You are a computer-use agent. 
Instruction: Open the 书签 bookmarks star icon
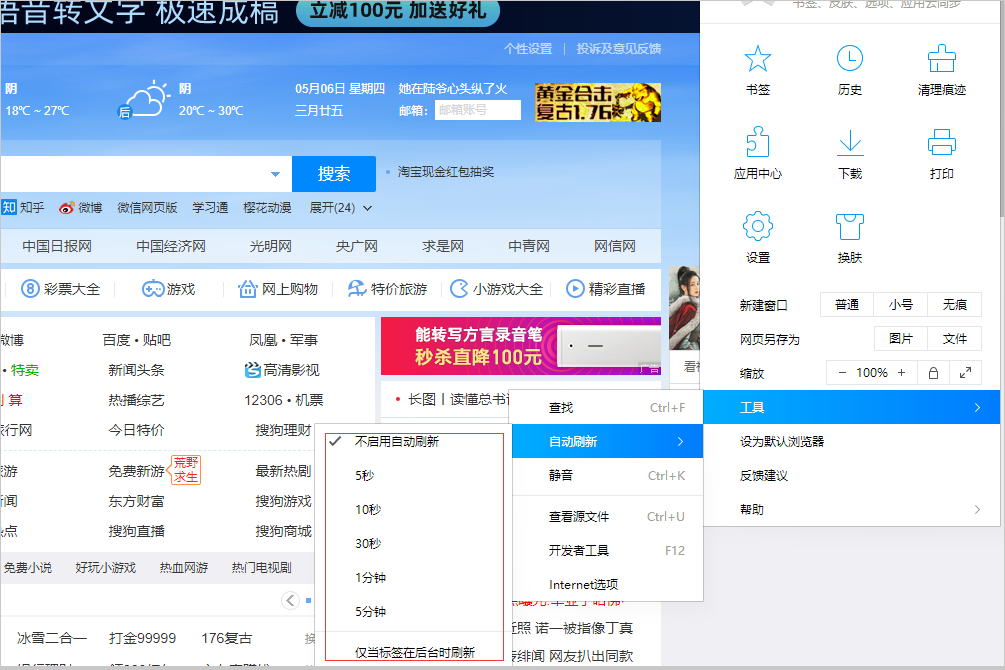758,59
